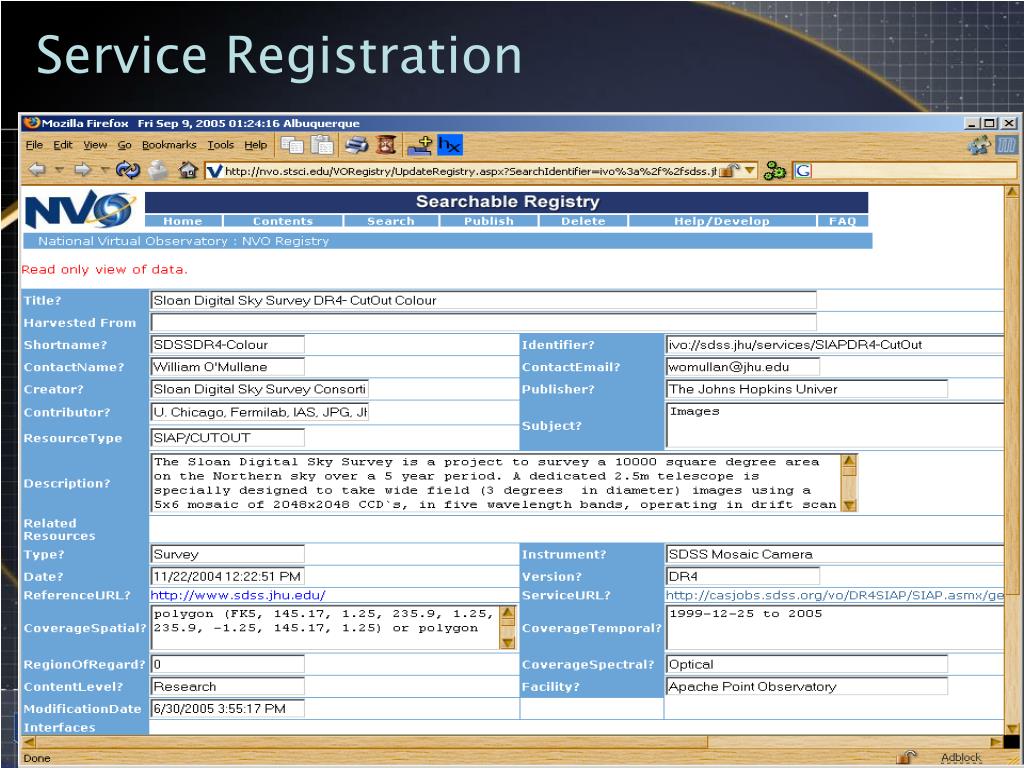The width and height of the screenshot is (1024, 768).
Task: Click the site favicon in address bar
Action: pyautogui.click(x=214, y=171)
